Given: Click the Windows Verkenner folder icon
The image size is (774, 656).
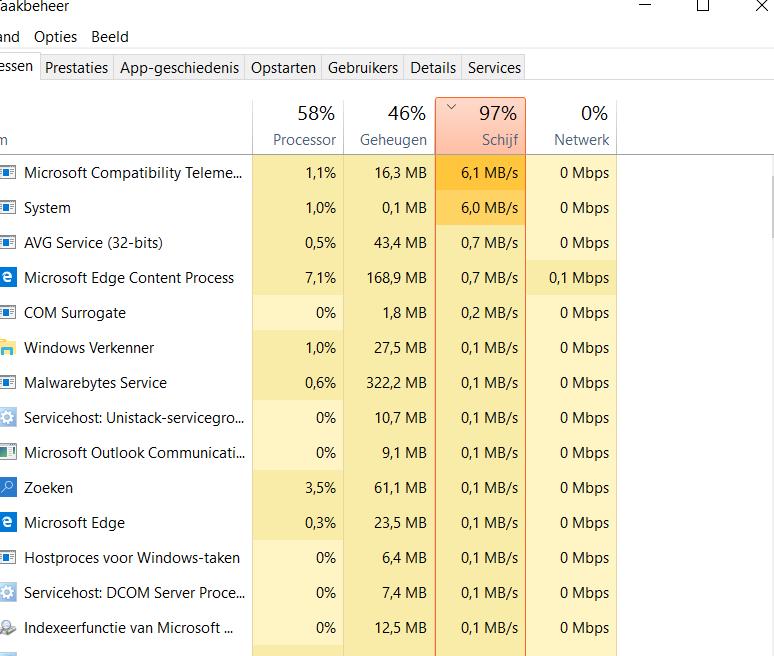Looking at the screenshot, I should coord(8,347).
